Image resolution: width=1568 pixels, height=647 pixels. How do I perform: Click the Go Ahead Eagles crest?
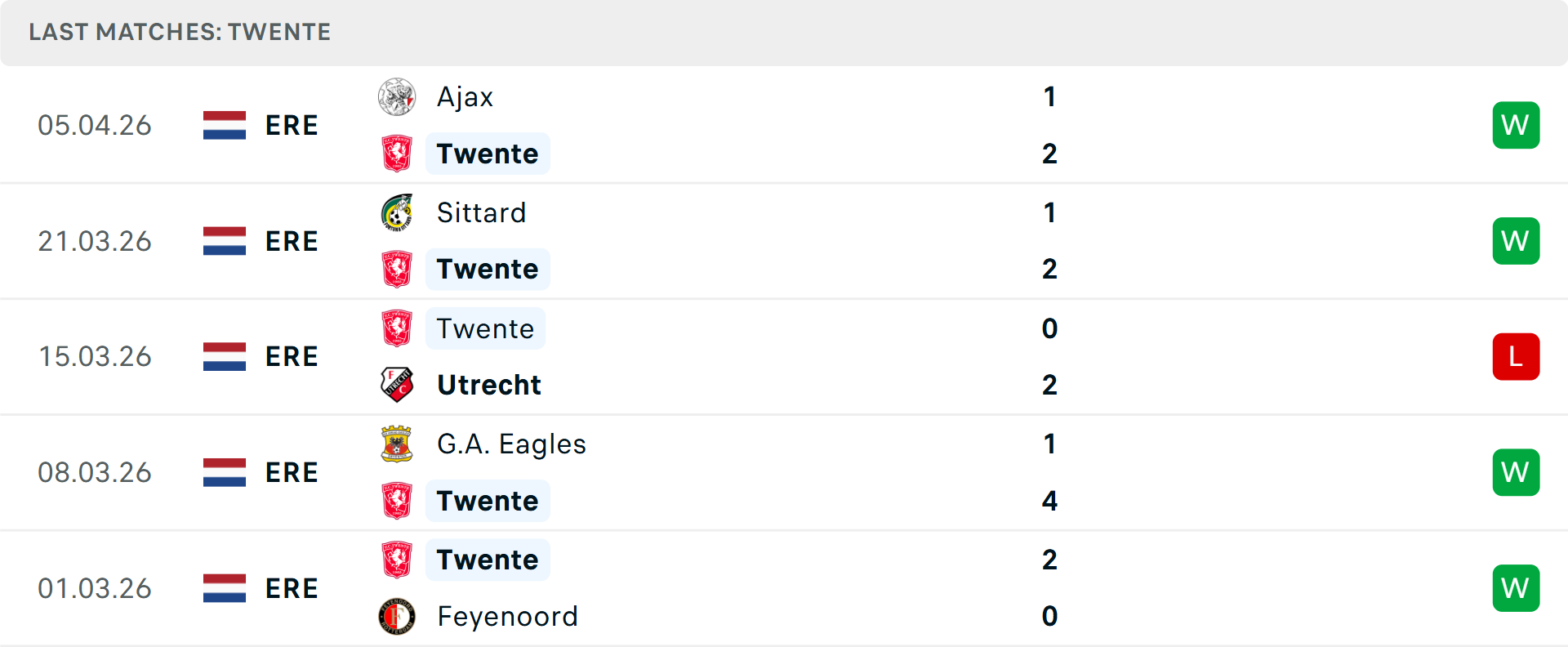click(397, 444)
